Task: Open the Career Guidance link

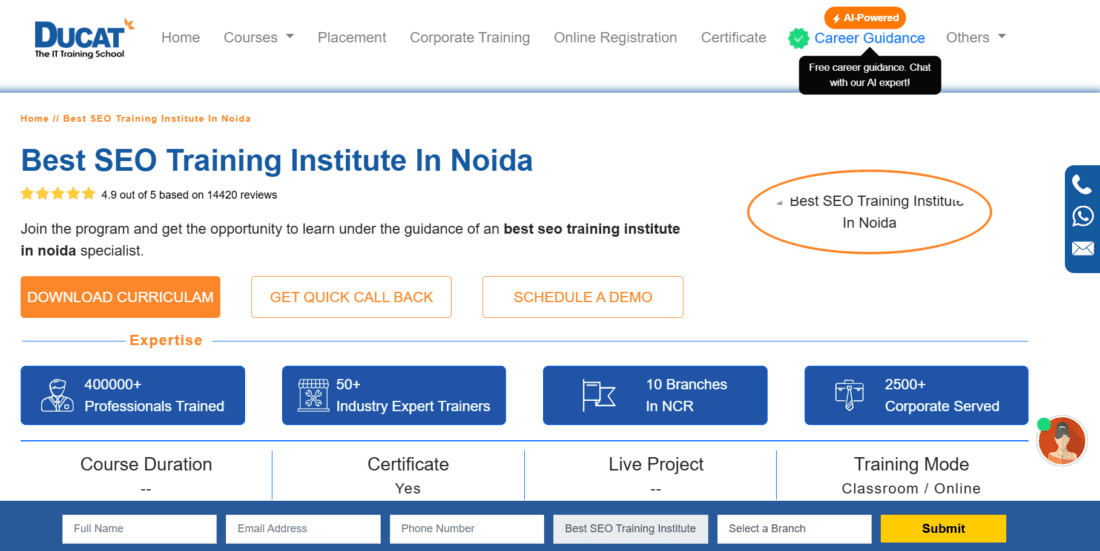Action: (x=869, y=38)
